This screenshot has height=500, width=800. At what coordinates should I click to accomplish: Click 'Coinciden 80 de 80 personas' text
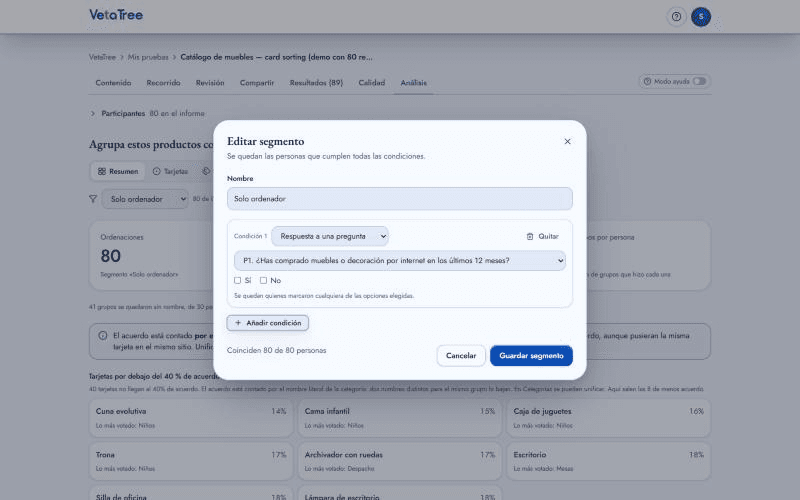[277, 351]
